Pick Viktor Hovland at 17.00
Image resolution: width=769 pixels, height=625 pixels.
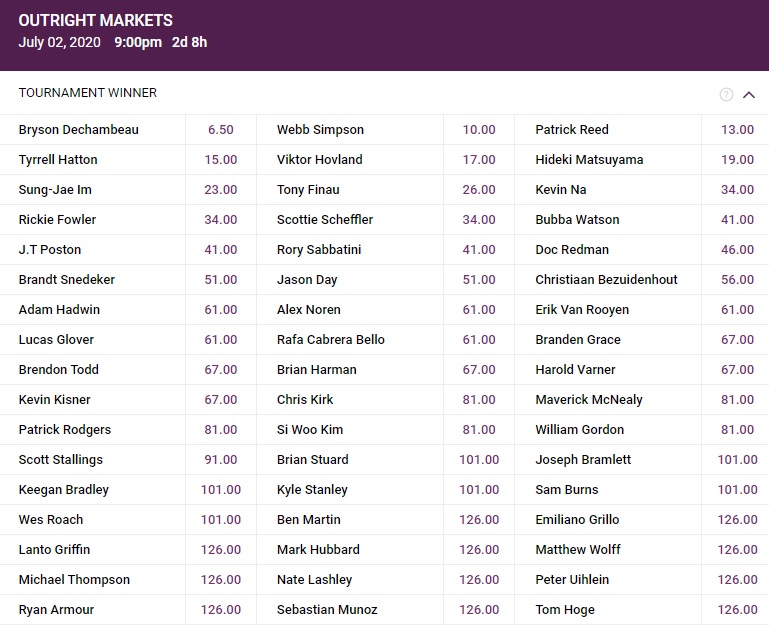[479, 159]
